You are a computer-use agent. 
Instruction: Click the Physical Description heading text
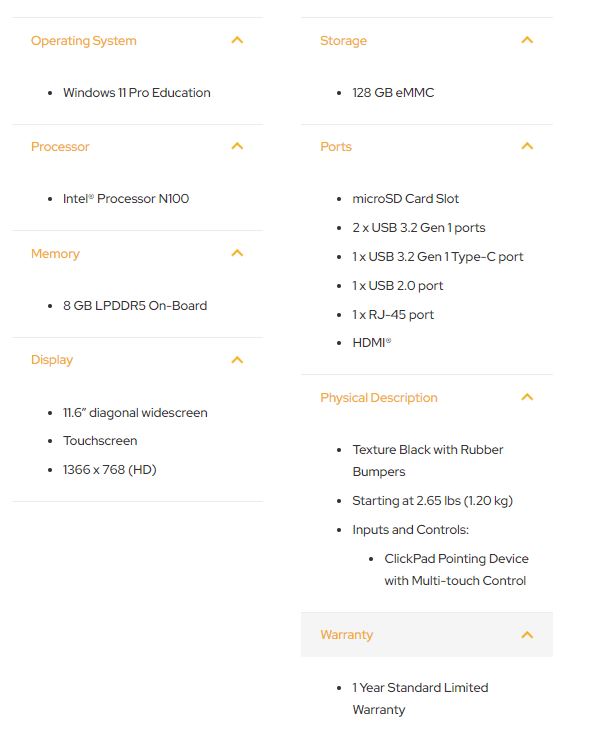(379, 397)
